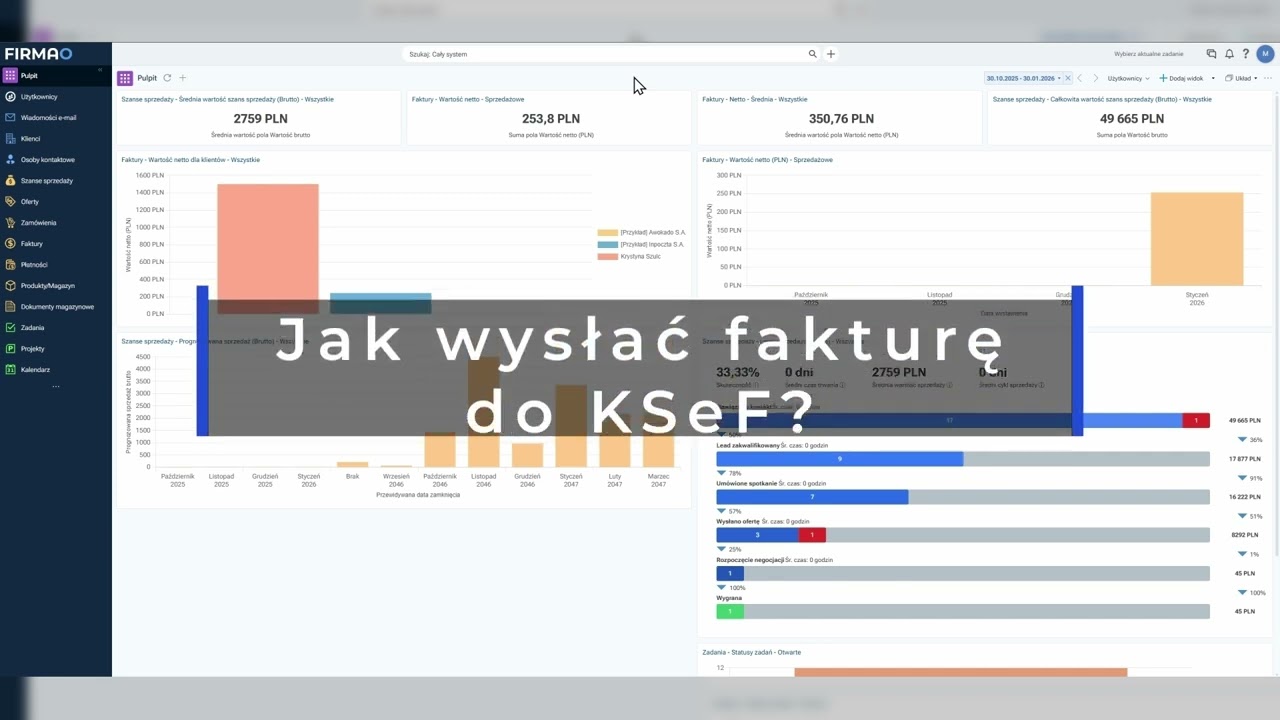The height and width of the screenshot is (720, 1280).
Task: Open the Kalendarz sidebar icon
Action: pyautogui.click(x=10, y=370)
